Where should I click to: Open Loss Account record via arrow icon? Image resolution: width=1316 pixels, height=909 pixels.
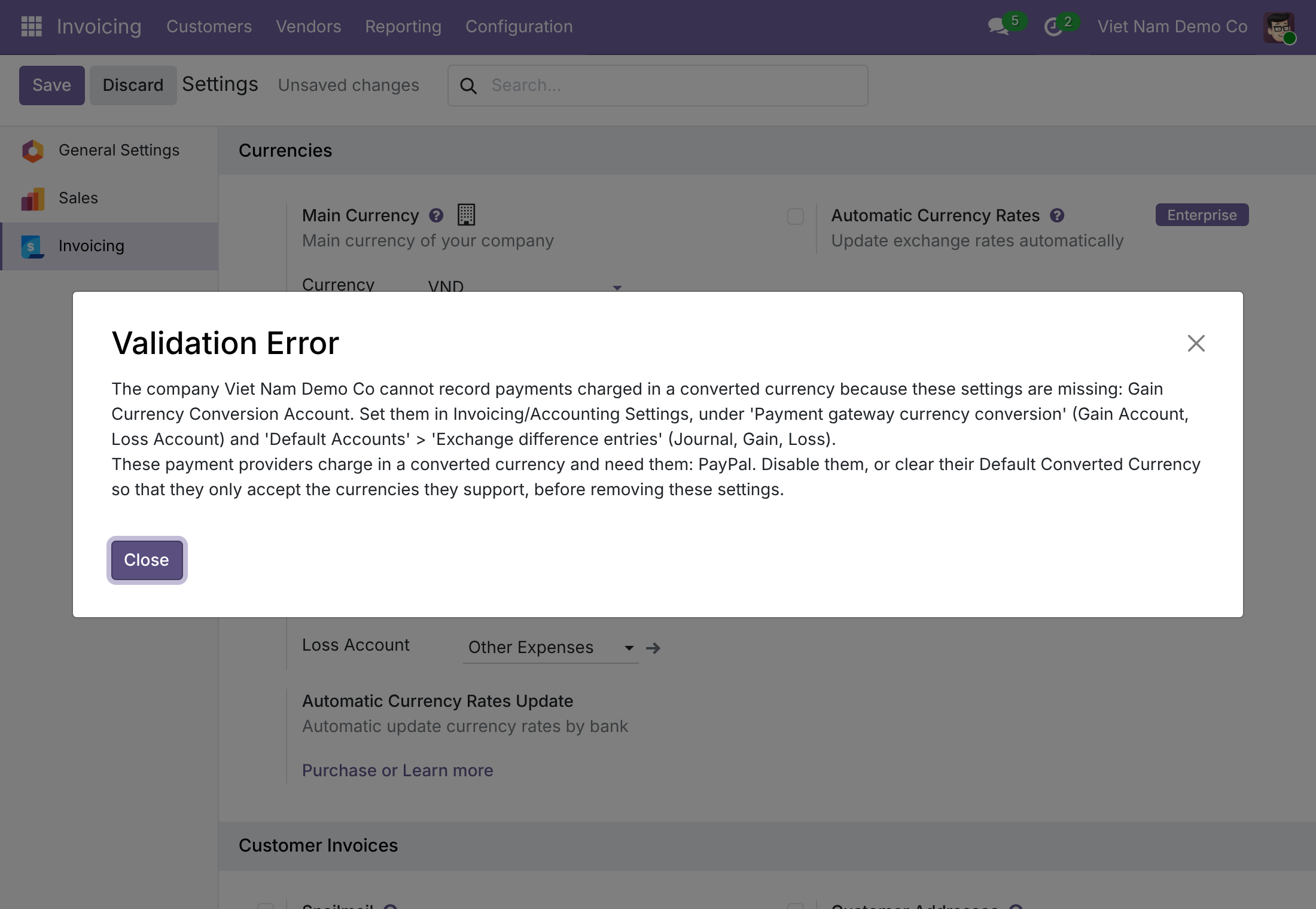[653, 648]
